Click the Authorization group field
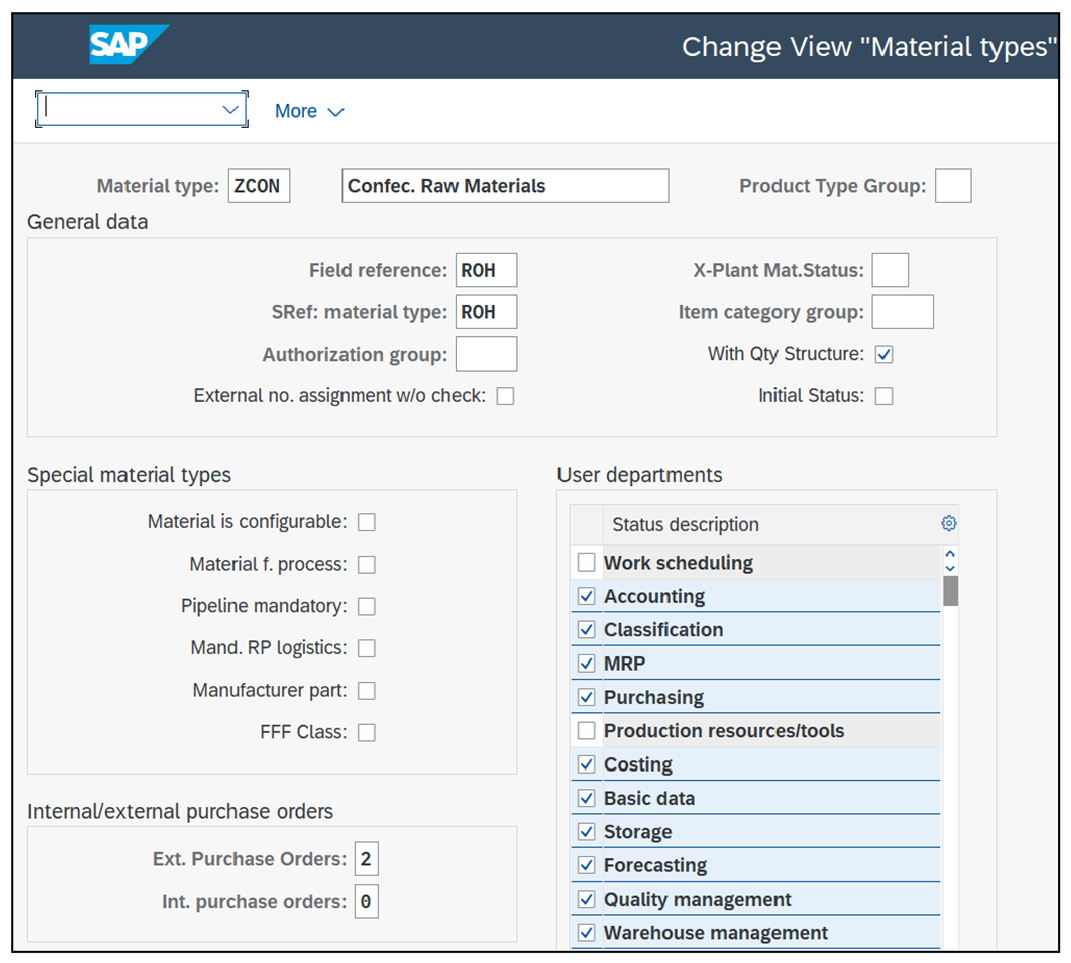 coord(486,353)
